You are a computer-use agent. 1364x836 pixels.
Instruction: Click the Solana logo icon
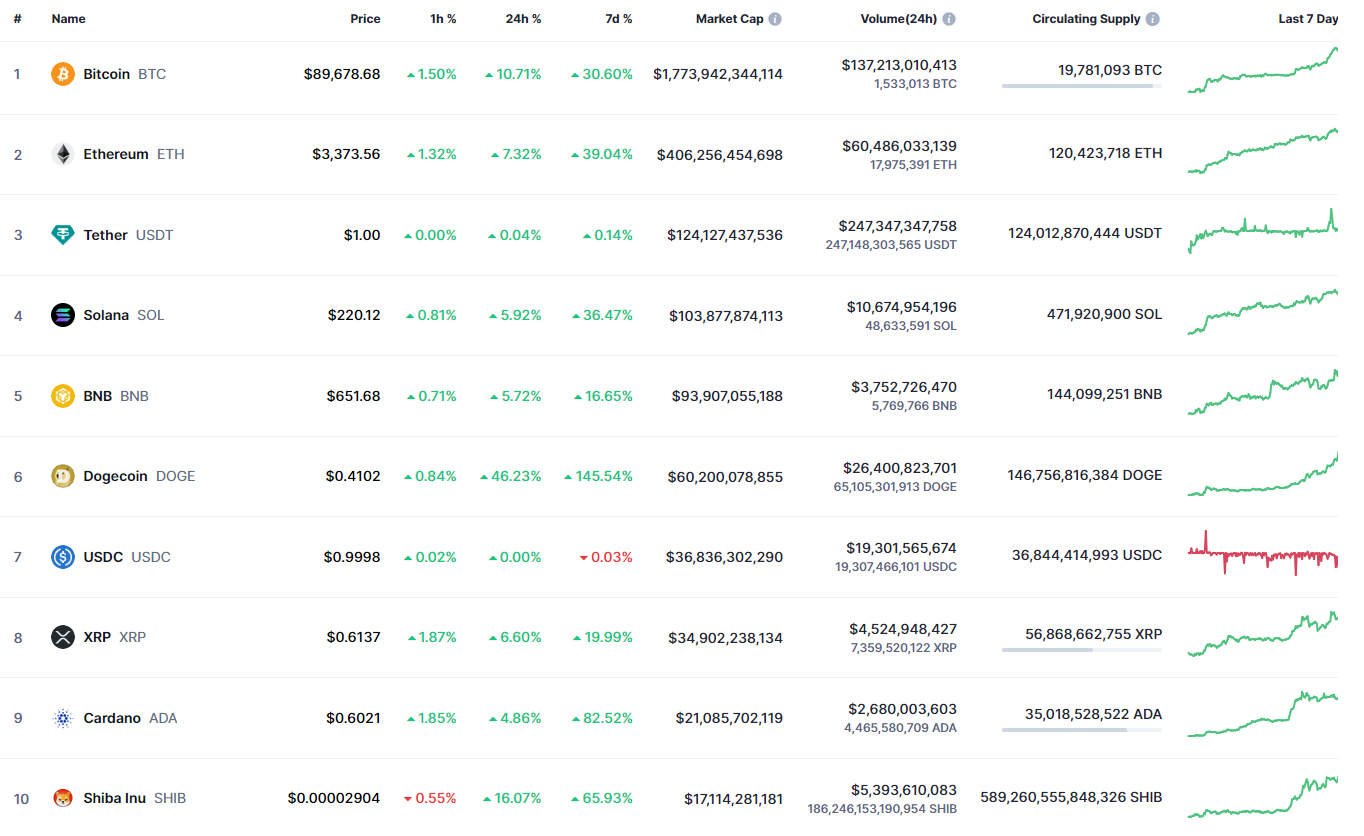[63, 315]
